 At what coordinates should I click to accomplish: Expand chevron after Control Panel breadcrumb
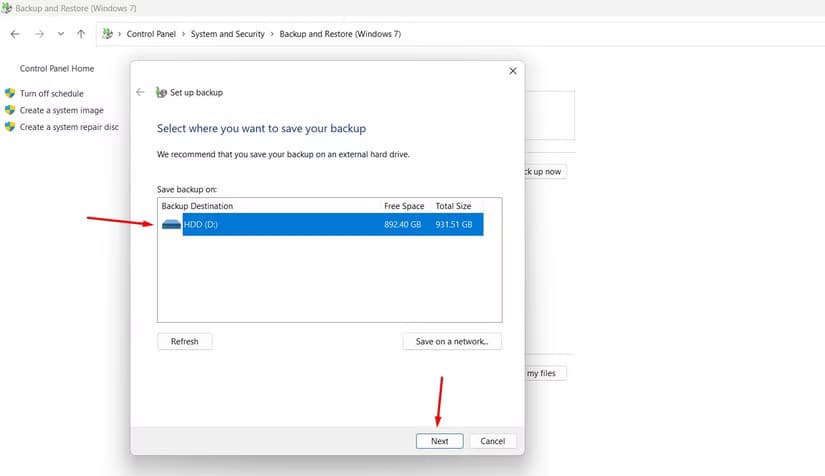point(184,34)
